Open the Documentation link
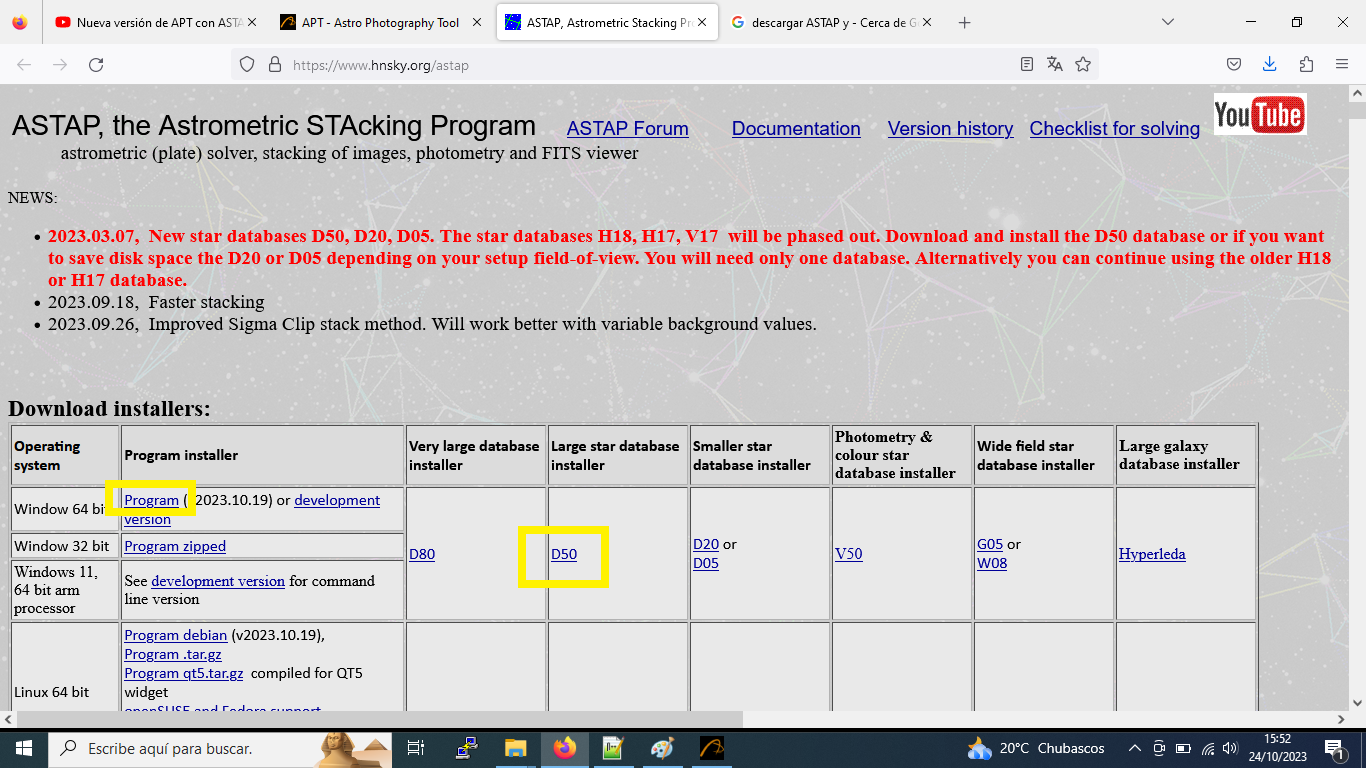 (796, 129)
